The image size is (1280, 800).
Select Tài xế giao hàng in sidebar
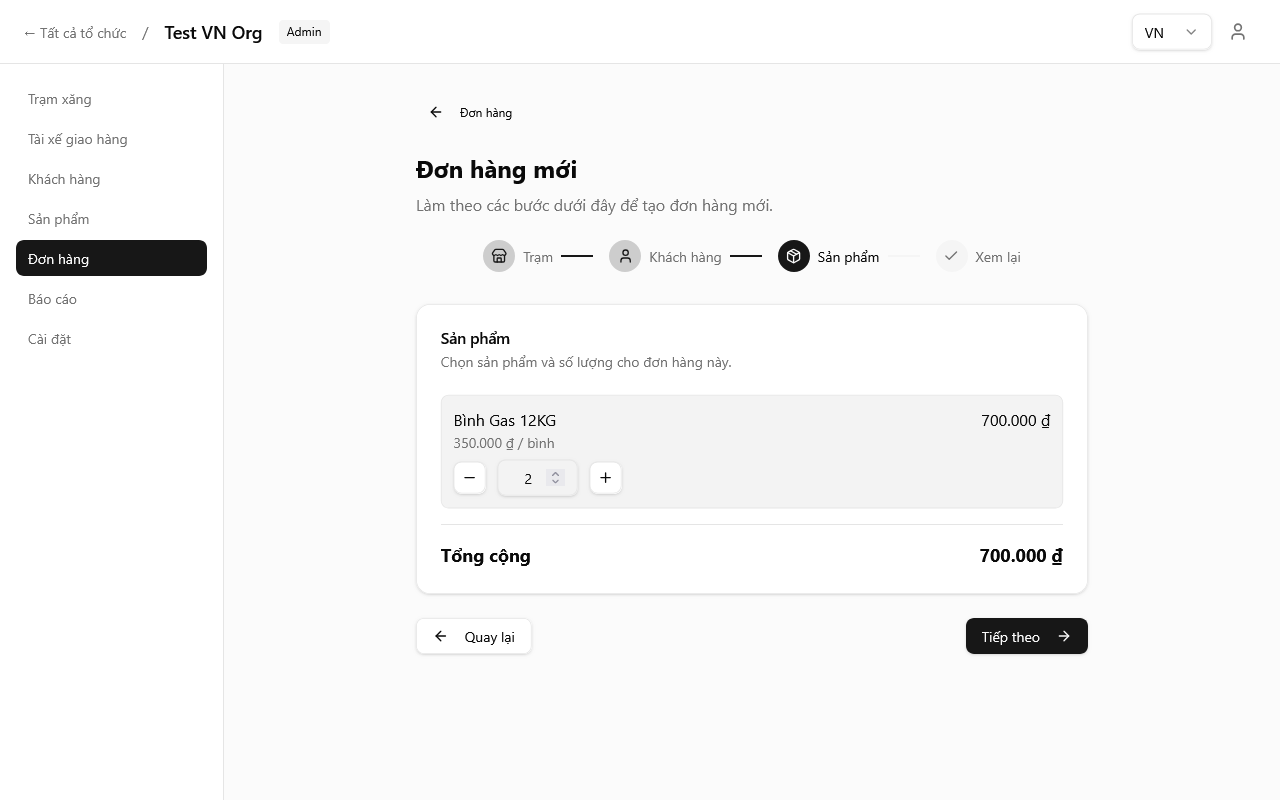click(x=78, y=139)
